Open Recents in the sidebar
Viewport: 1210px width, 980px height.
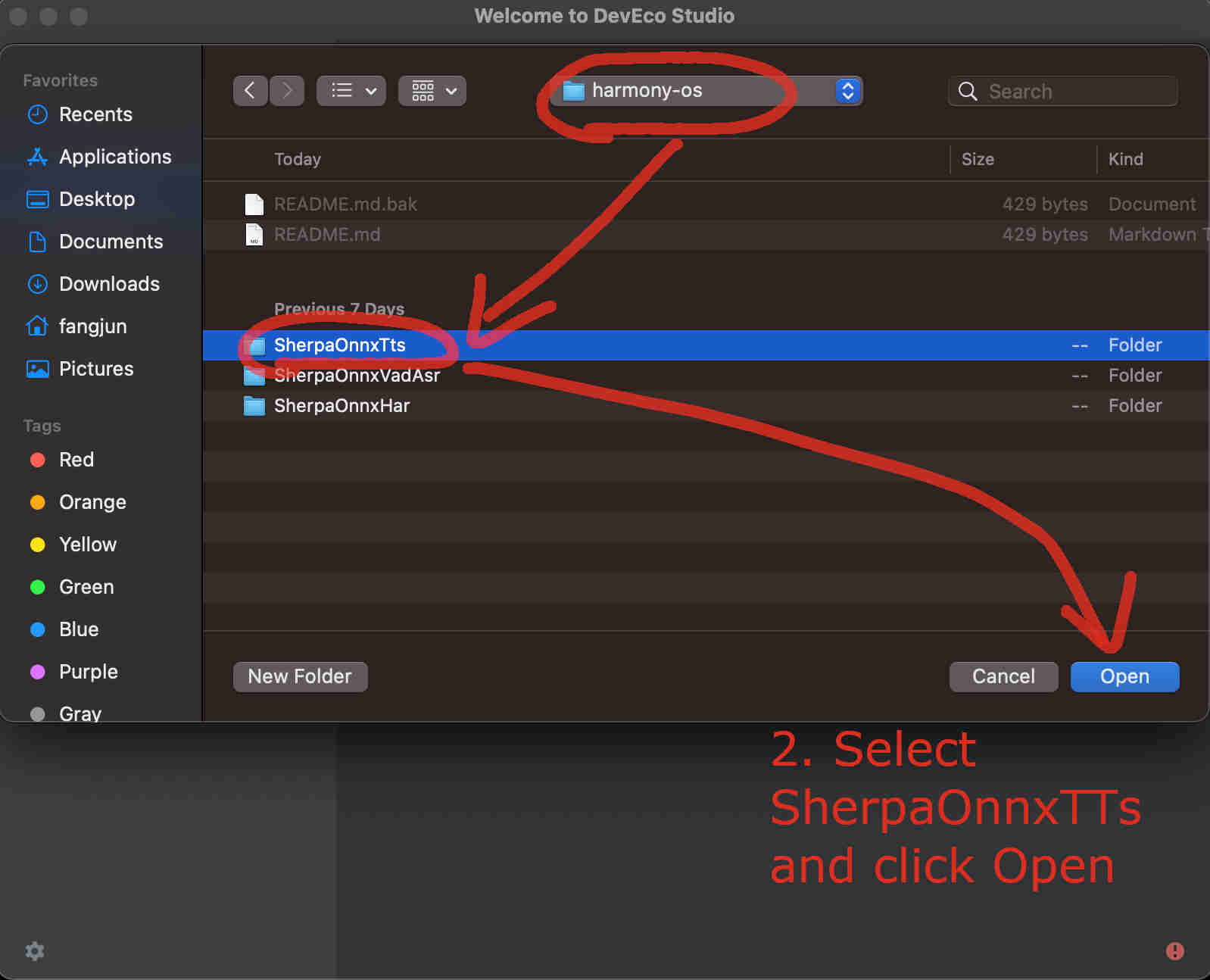coord(95,114)
